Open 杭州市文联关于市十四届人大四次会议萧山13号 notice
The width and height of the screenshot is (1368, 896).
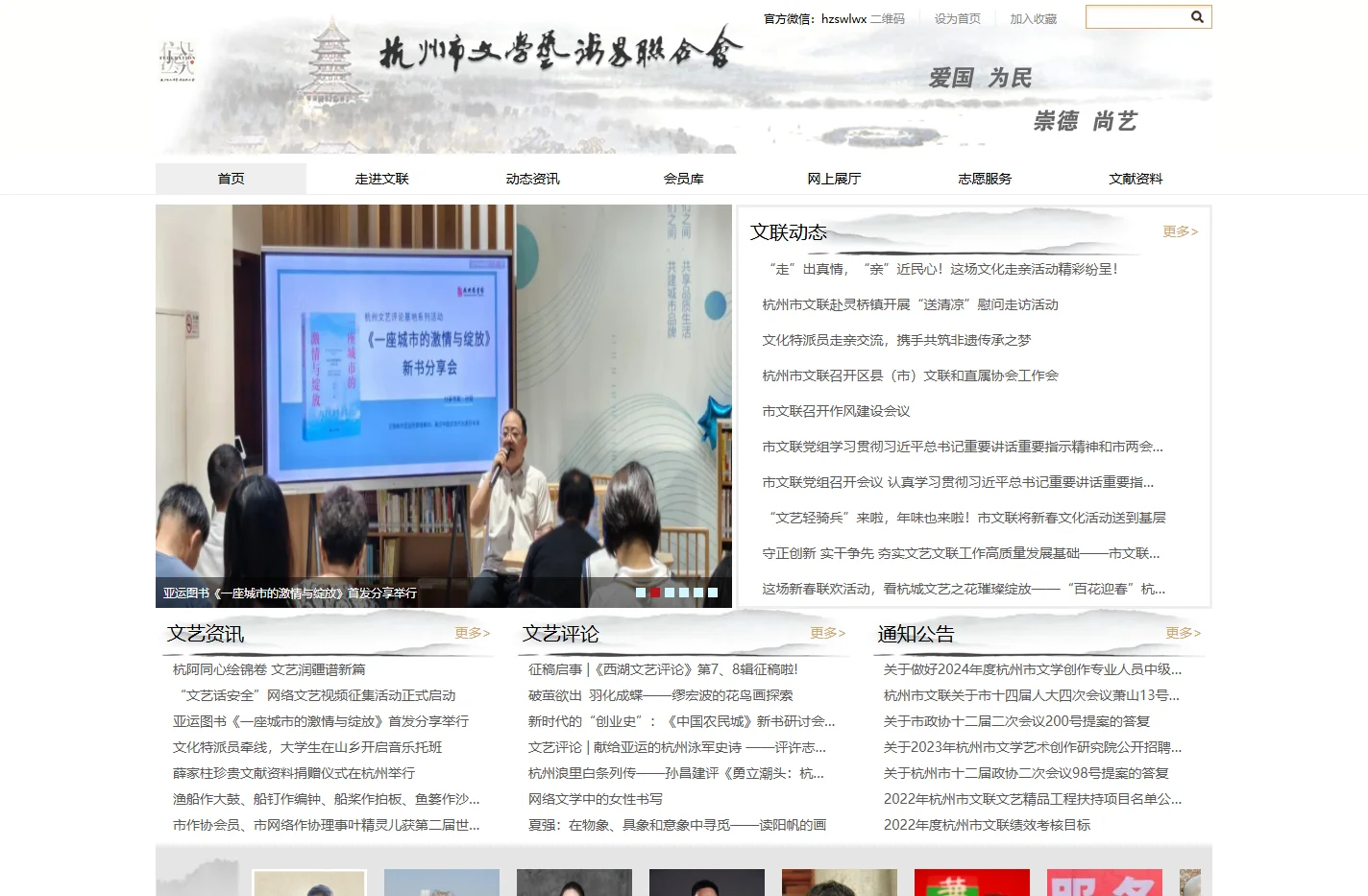[x=1032, y=695]
